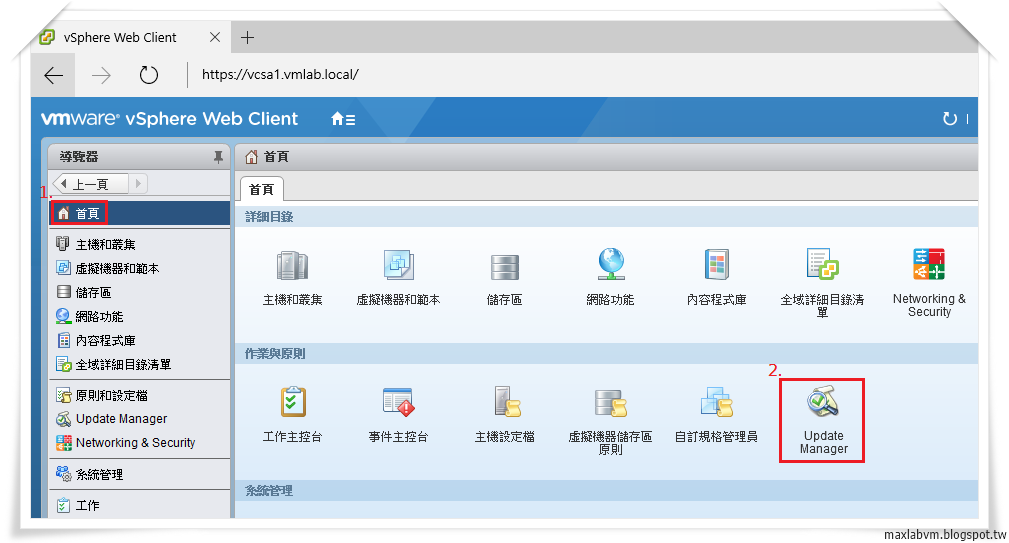Viewport: 1009px width, 543px height.
Task: Close the vSphere Web Client browser tab
Action: [215, 37]
